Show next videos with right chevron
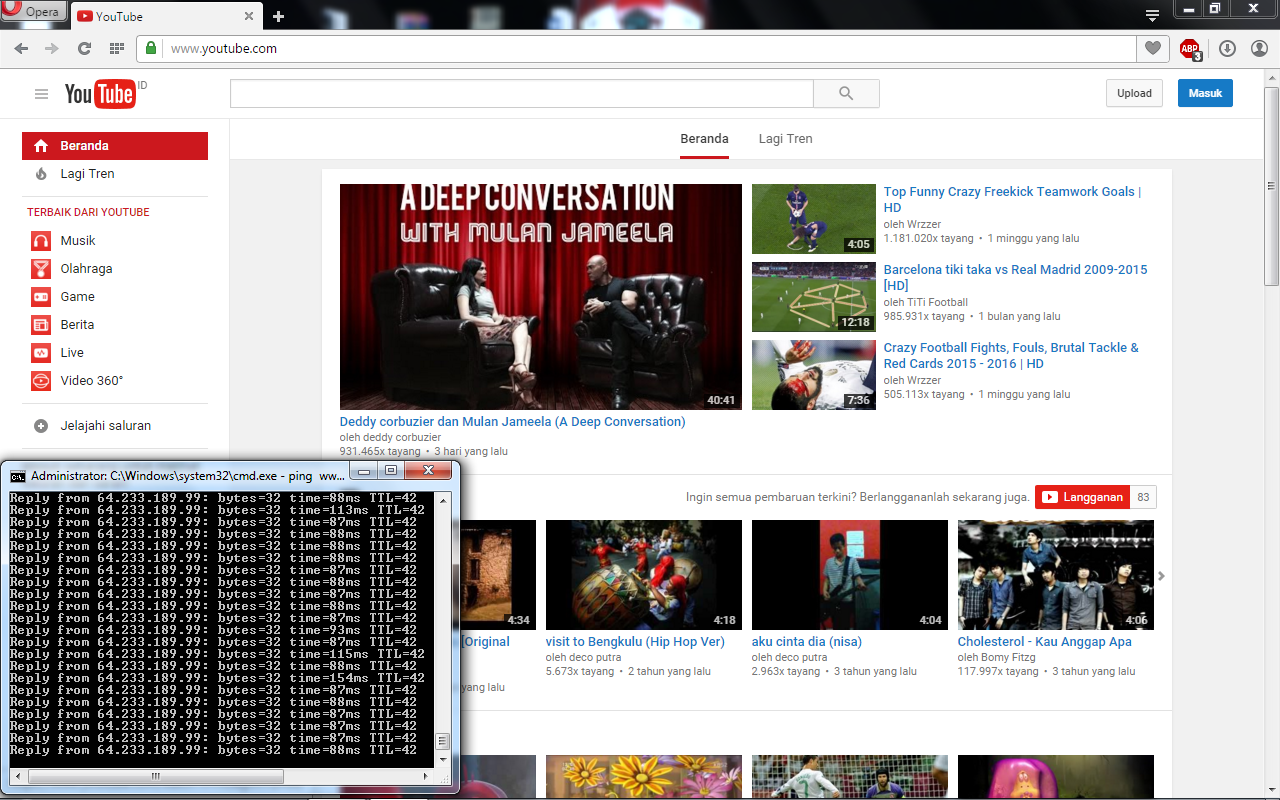1280x800 pixels. [x=1162, y=576]
